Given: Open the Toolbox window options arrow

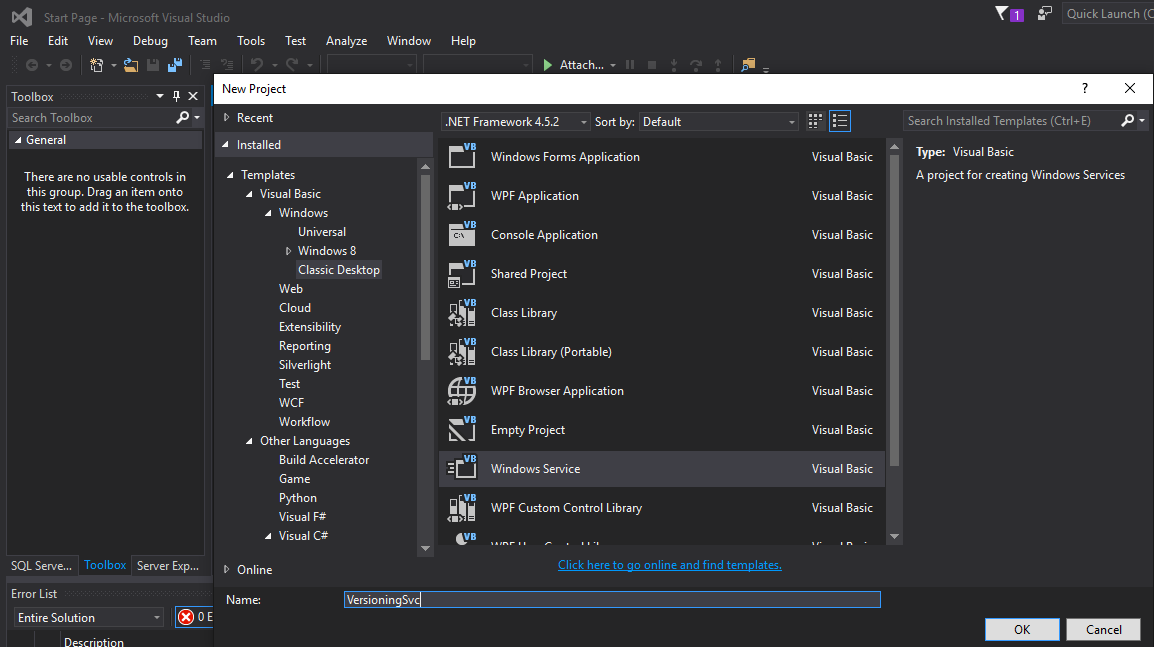Looking at the screenshot, I should click(160, 96).
